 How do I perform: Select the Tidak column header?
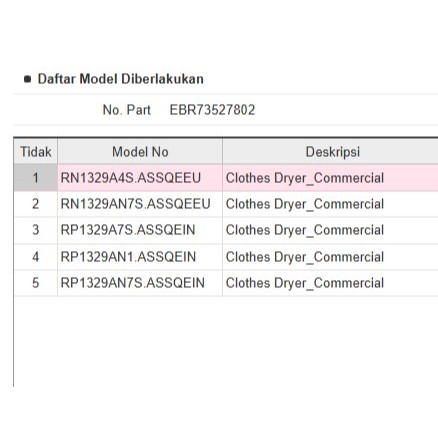coord(35,152)
